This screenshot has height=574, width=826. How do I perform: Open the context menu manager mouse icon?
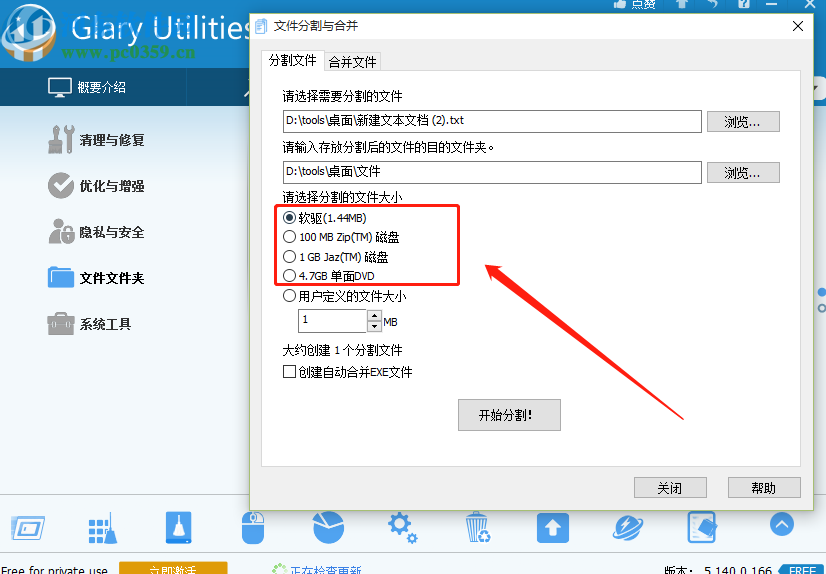coord(253,528)
